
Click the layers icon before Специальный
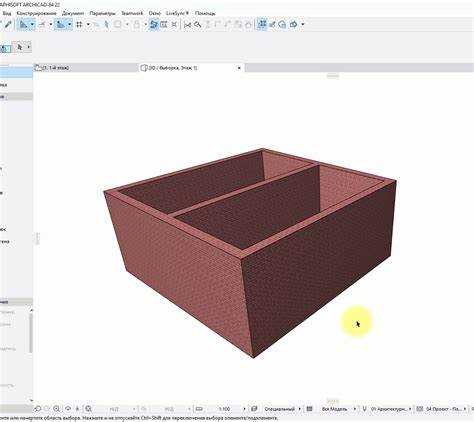(254, 409)
